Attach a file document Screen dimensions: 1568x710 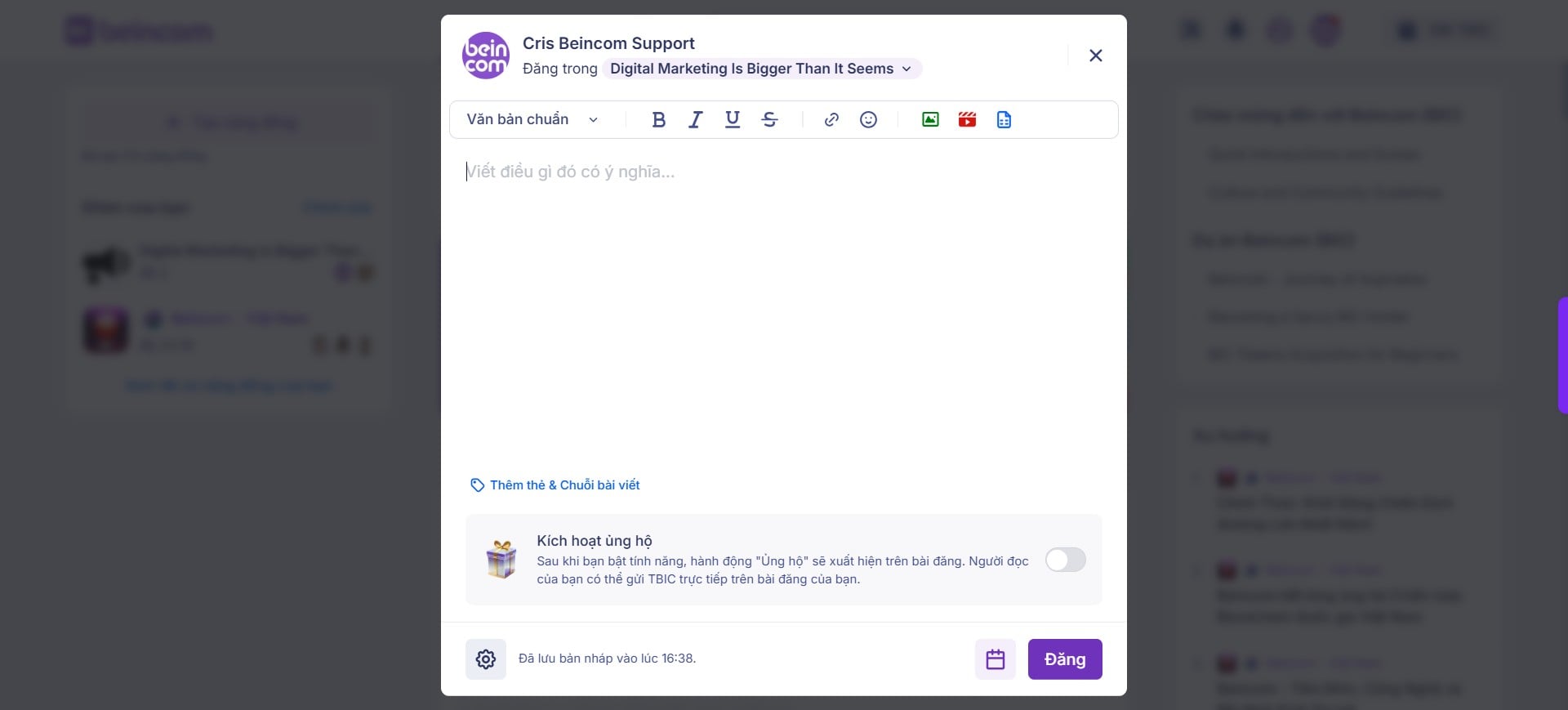(1004, 120)
